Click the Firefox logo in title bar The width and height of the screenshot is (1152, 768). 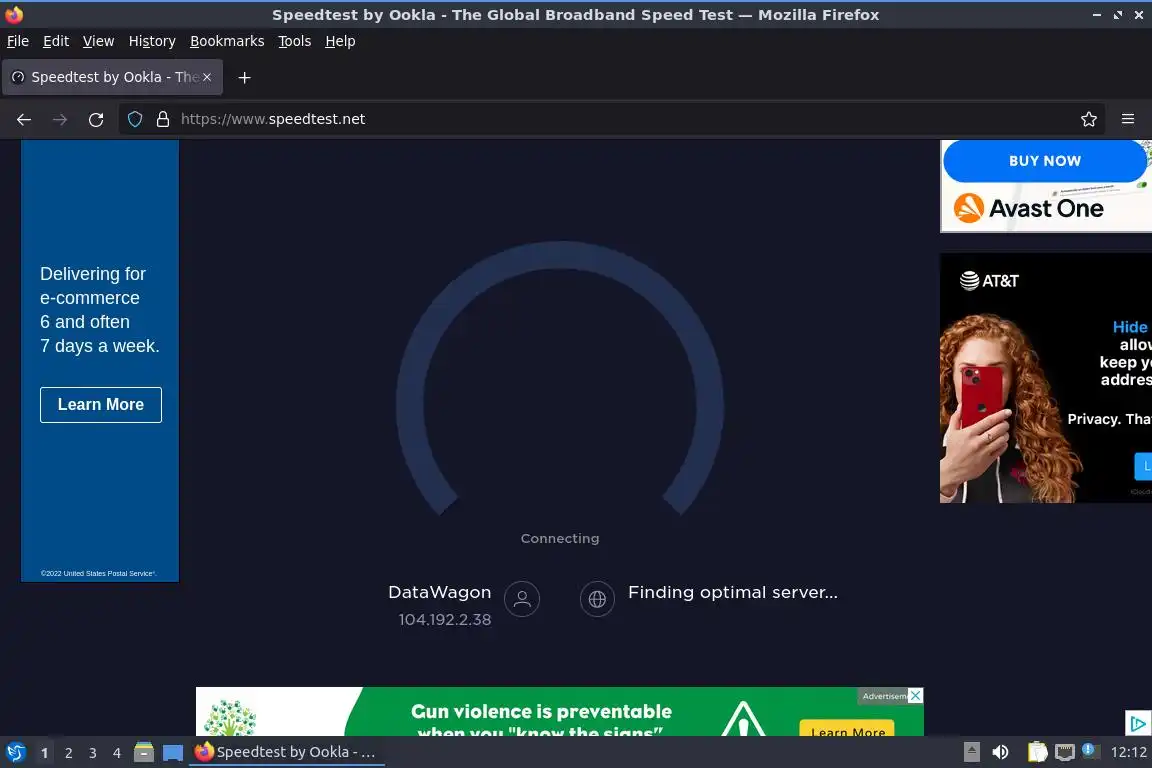click(14, 14)
